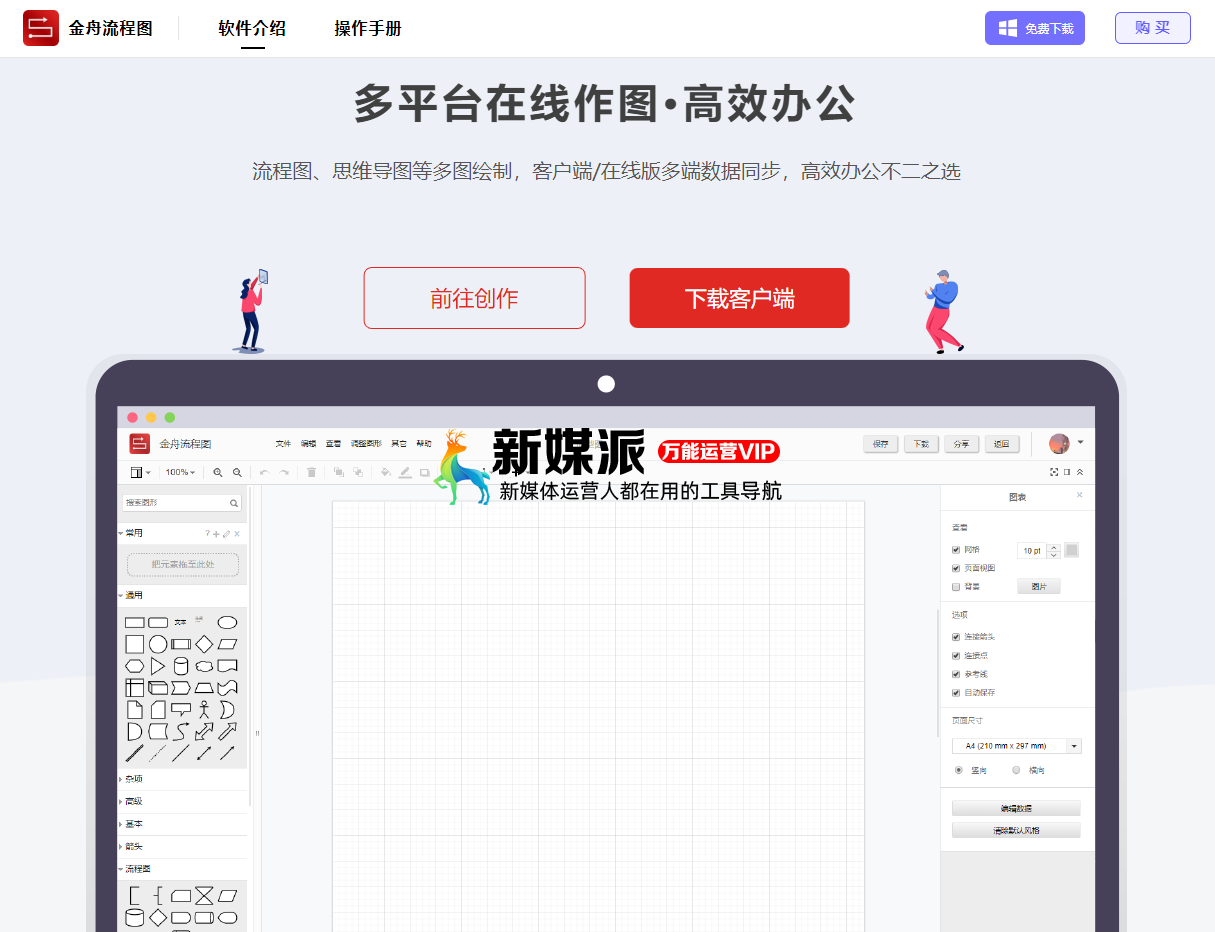Screen dimensions: 1215x932
Task: Click the 金舟流程图 logo in the website header
Action: point(88,28)
